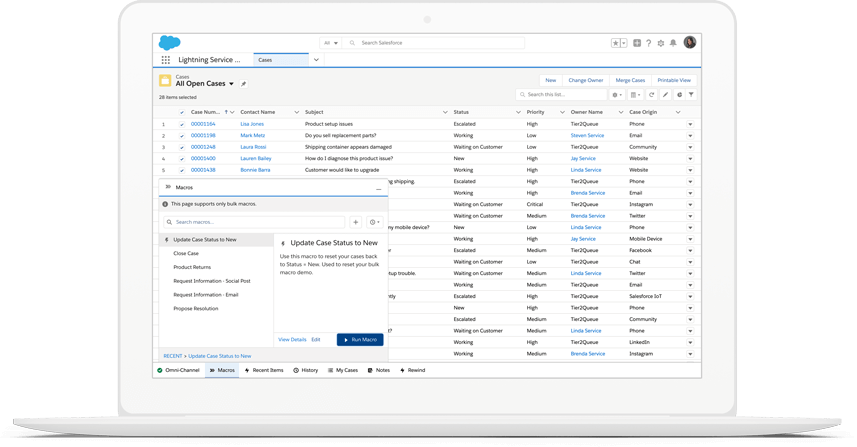Image resolution: width=857 pixels, height=447 pixels.
Task: Click the add macro plus button
Action: tap(355, 222)
